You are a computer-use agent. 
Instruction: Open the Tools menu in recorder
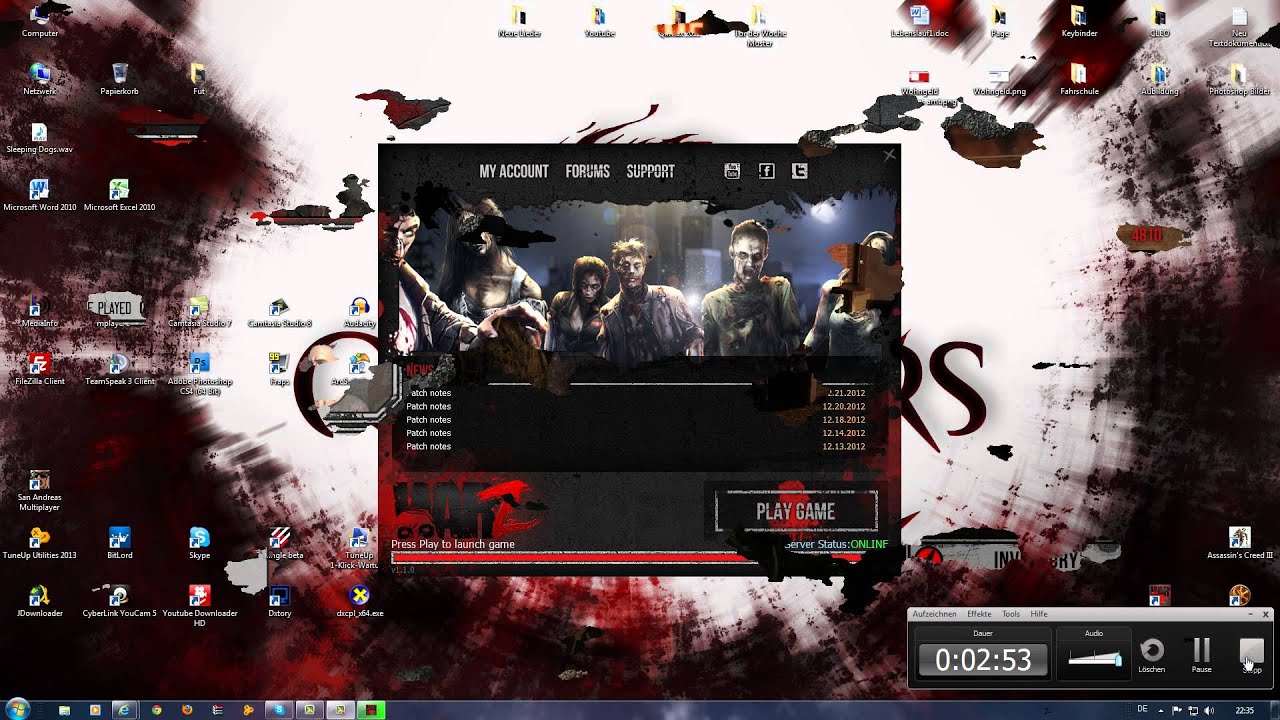pos(1011,614)
